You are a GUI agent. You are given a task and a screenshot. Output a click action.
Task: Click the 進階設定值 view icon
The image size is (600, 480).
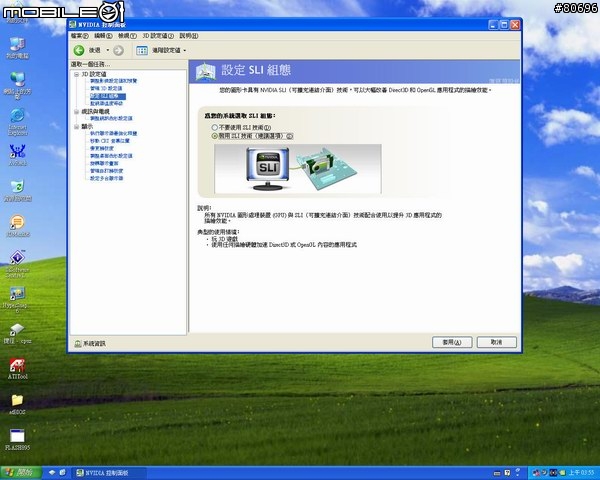(142, 50)
